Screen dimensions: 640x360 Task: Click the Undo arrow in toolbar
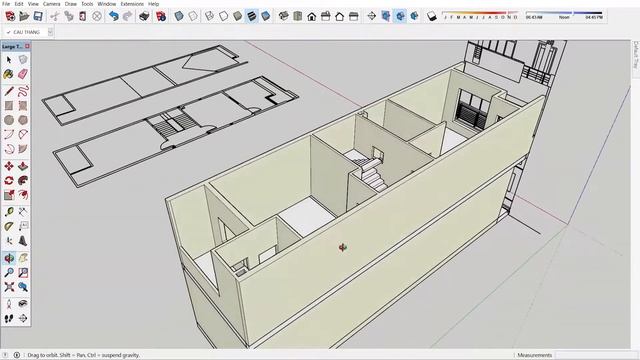(113, 16)
